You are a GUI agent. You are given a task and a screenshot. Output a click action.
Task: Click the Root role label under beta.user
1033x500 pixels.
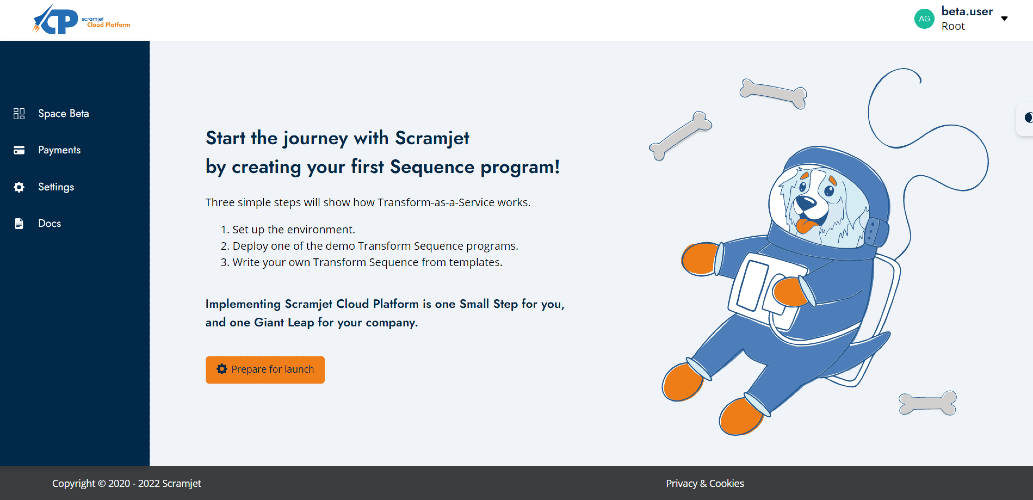pos(953,26)
